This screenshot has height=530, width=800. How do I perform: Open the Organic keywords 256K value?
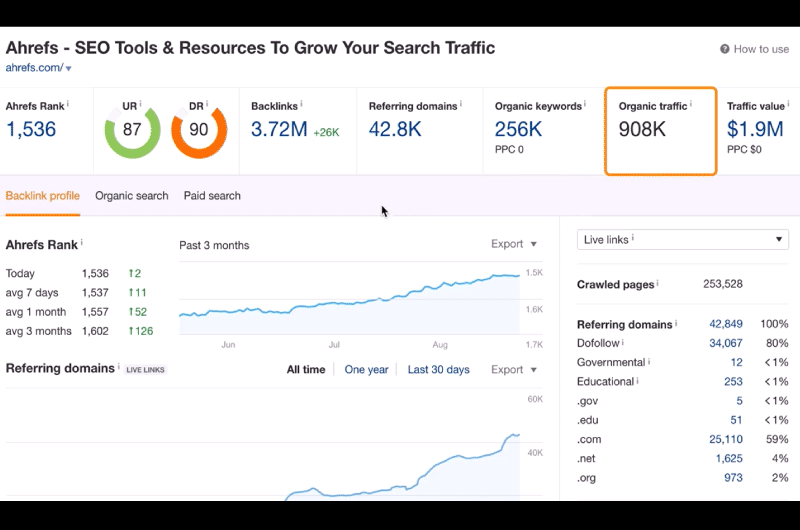click(x=518, y=129)
